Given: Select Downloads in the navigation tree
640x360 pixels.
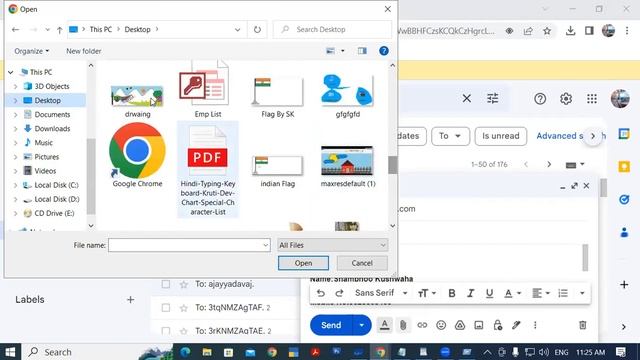Looking at the screenshot, I should [x=52, y=129].
